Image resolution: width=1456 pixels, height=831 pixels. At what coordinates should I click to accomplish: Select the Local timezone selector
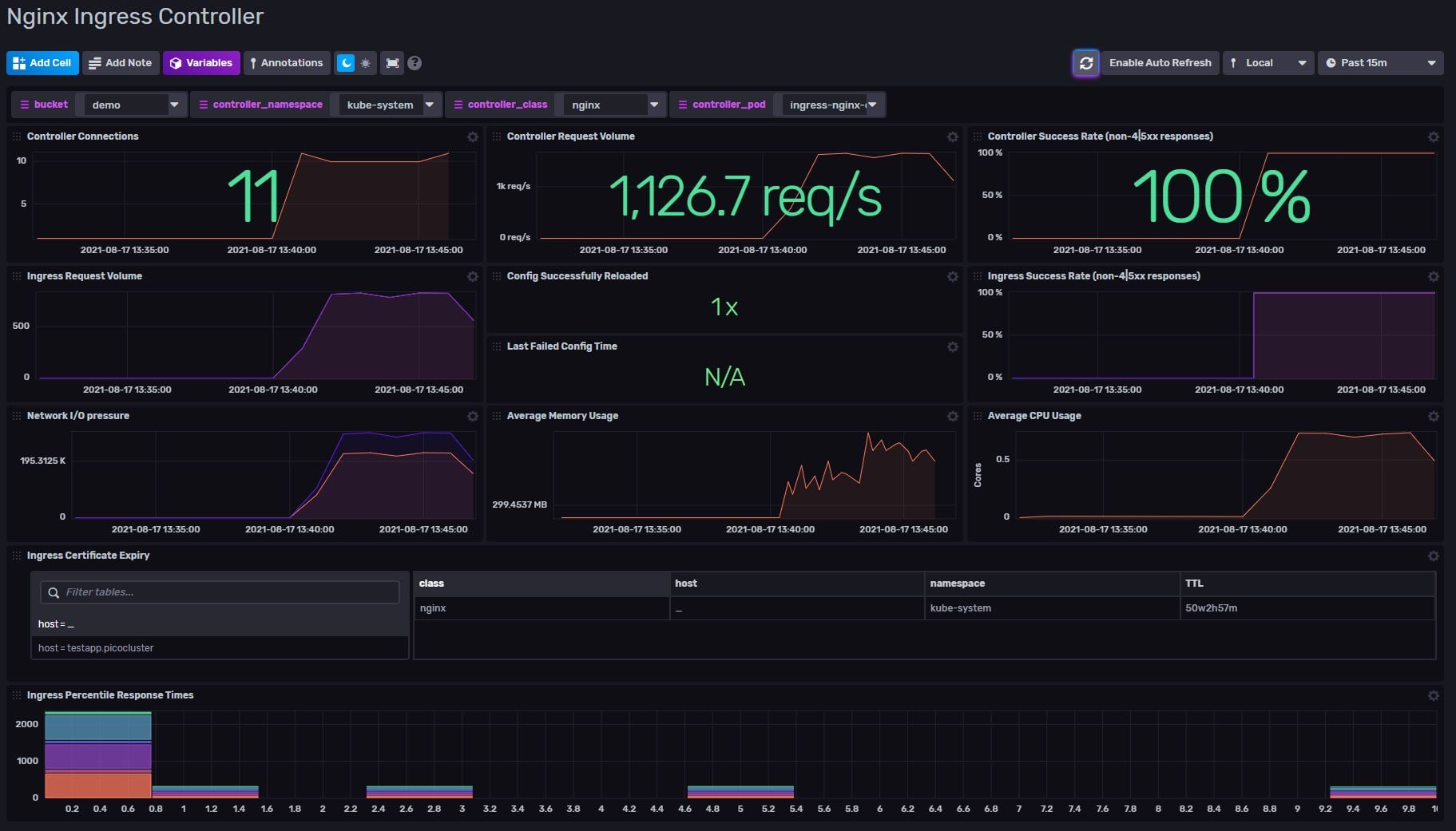pyautogui.click(x=1268, y=62)
